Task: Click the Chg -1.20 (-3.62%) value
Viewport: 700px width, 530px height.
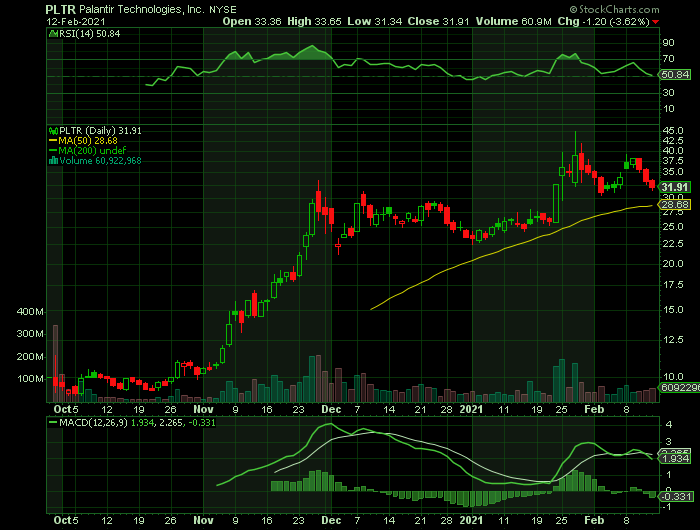Action: [603, 21]
